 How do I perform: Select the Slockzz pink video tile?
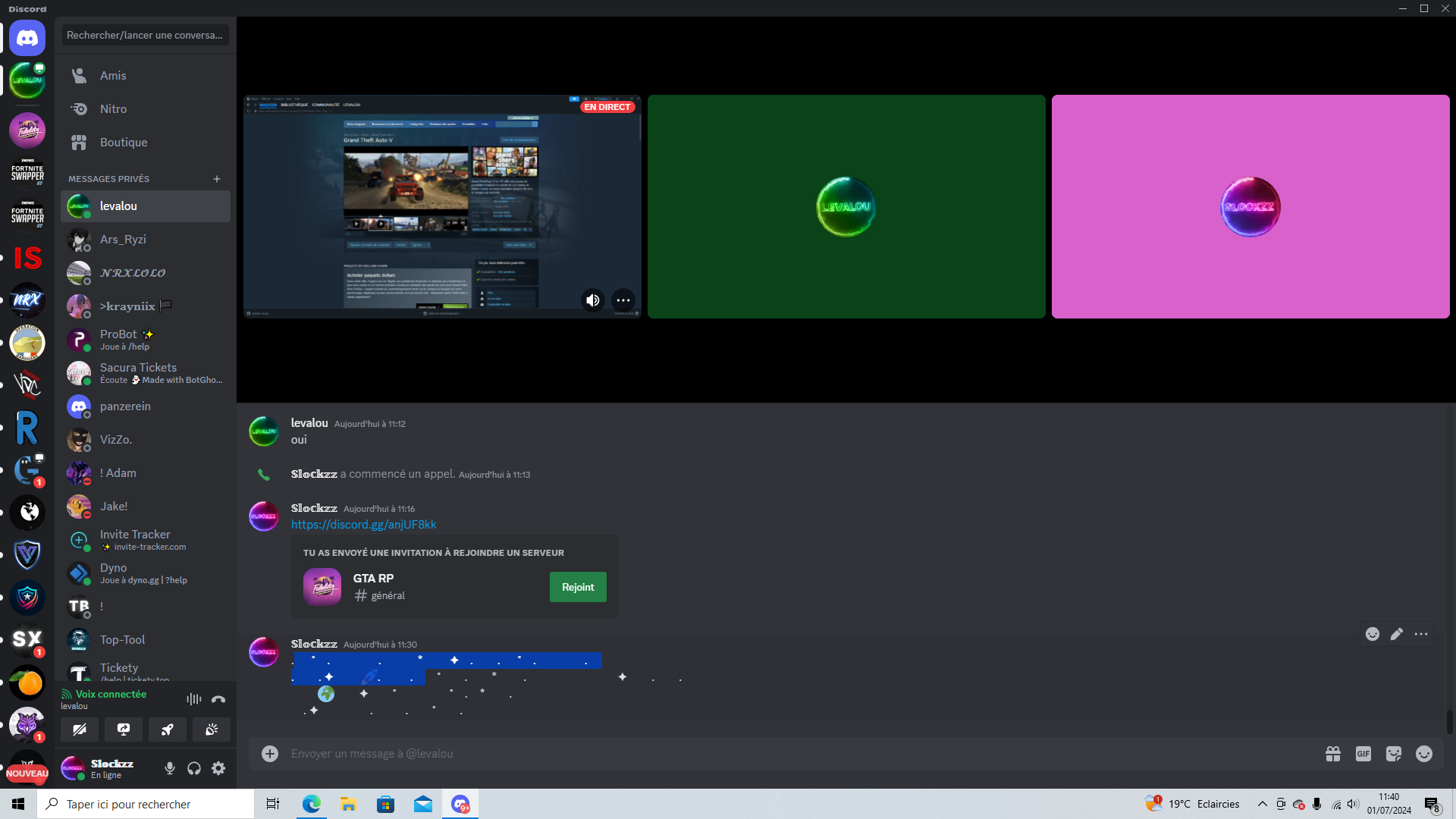pyautogui.click(x=1250, y=206)
